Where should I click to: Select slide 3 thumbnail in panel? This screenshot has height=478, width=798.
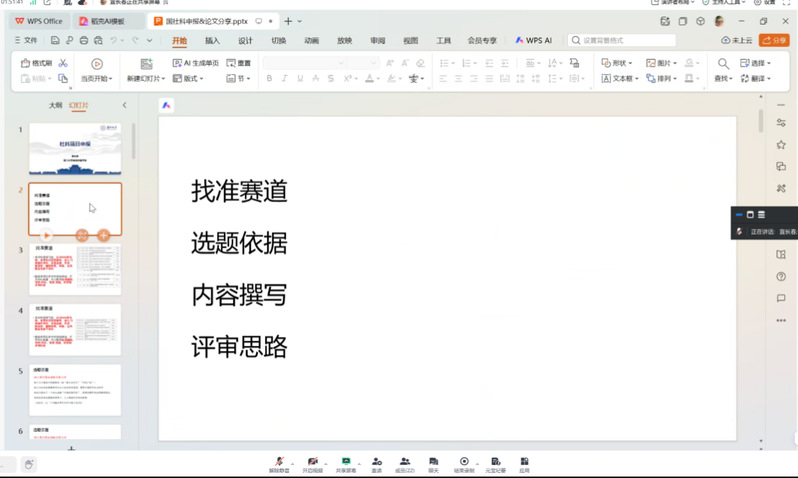75,269
